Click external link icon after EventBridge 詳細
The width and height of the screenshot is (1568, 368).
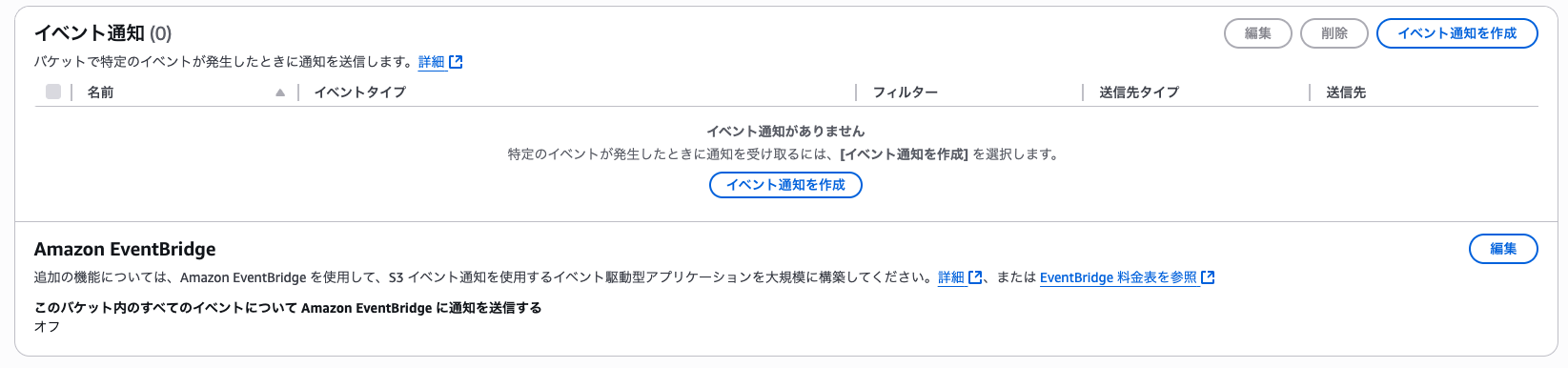tap(975, 277)
